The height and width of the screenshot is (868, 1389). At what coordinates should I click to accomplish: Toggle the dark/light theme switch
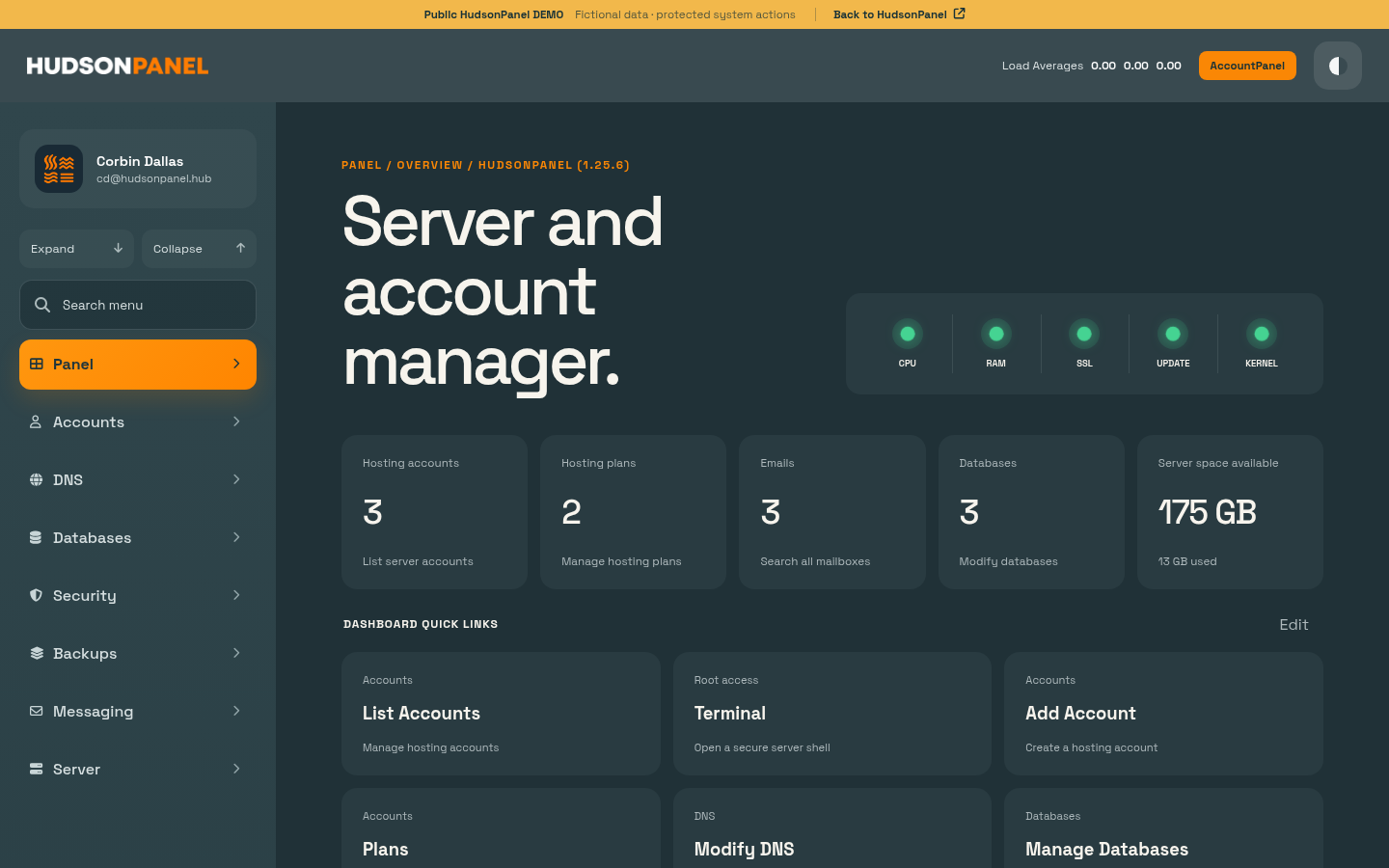1337,66
